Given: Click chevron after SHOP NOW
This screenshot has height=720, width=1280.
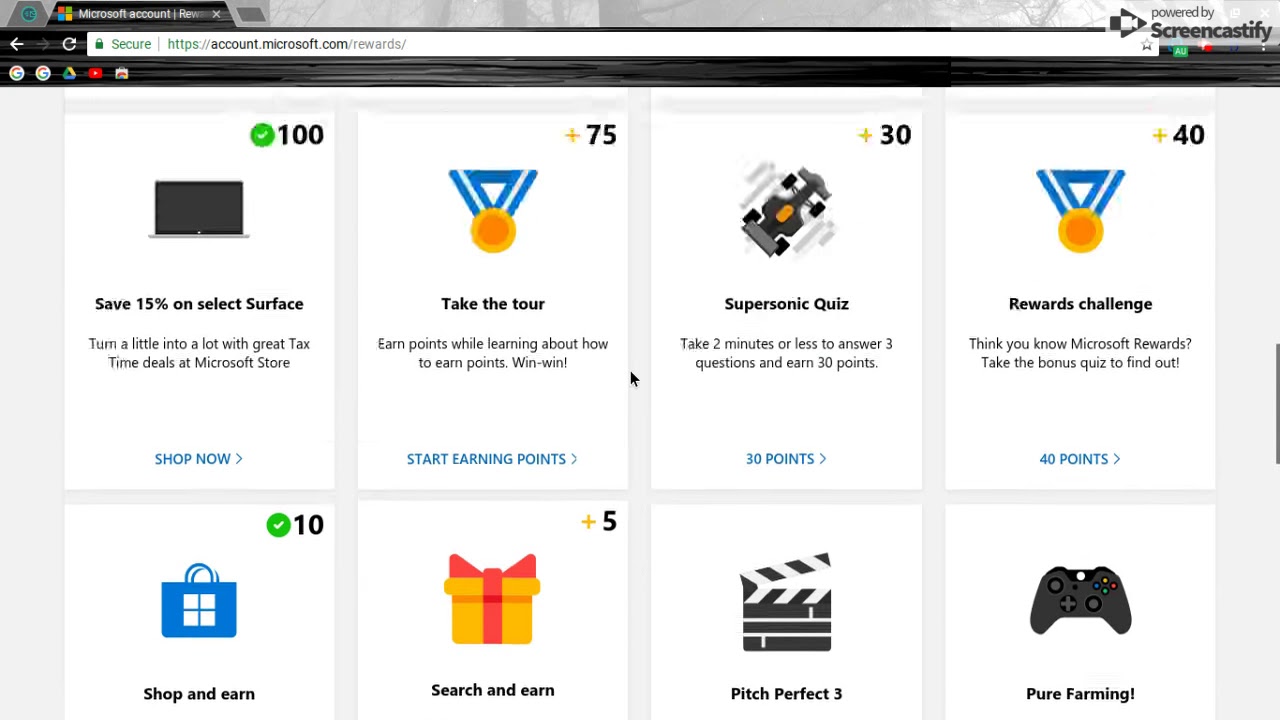Looking at the screenshot, I should click(239, 459).
